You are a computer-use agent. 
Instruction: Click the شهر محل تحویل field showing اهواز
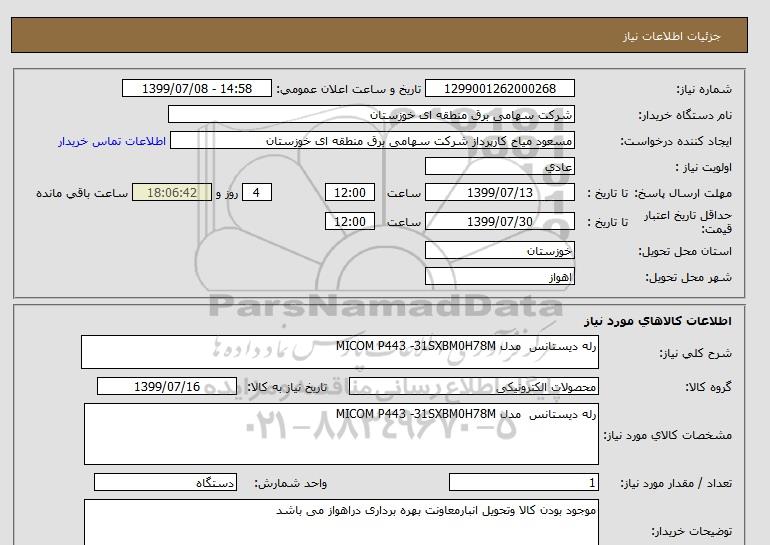coord(501,276)
